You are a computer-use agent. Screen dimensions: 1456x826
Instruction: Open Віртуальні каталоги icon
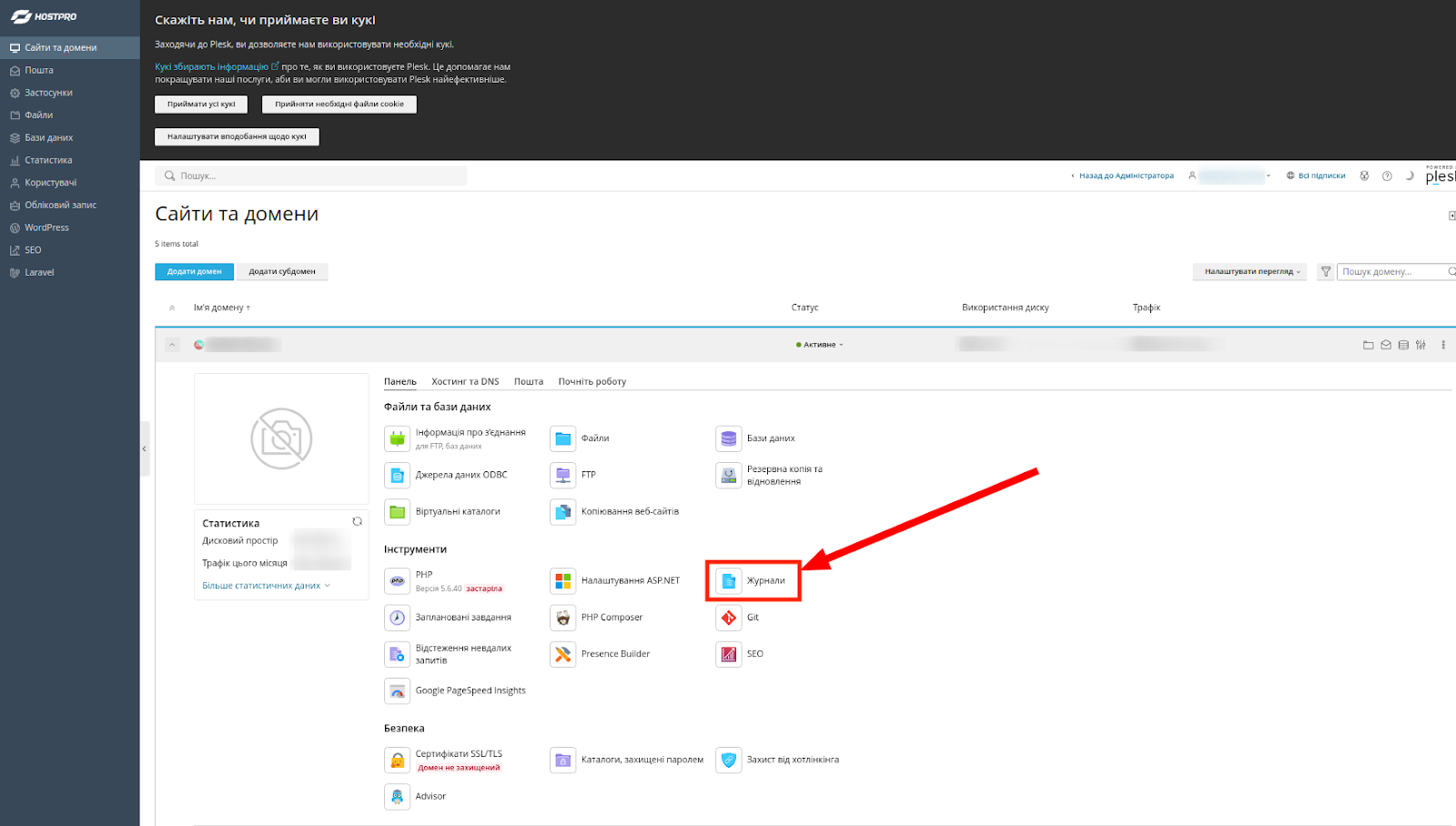click(398, 512)
